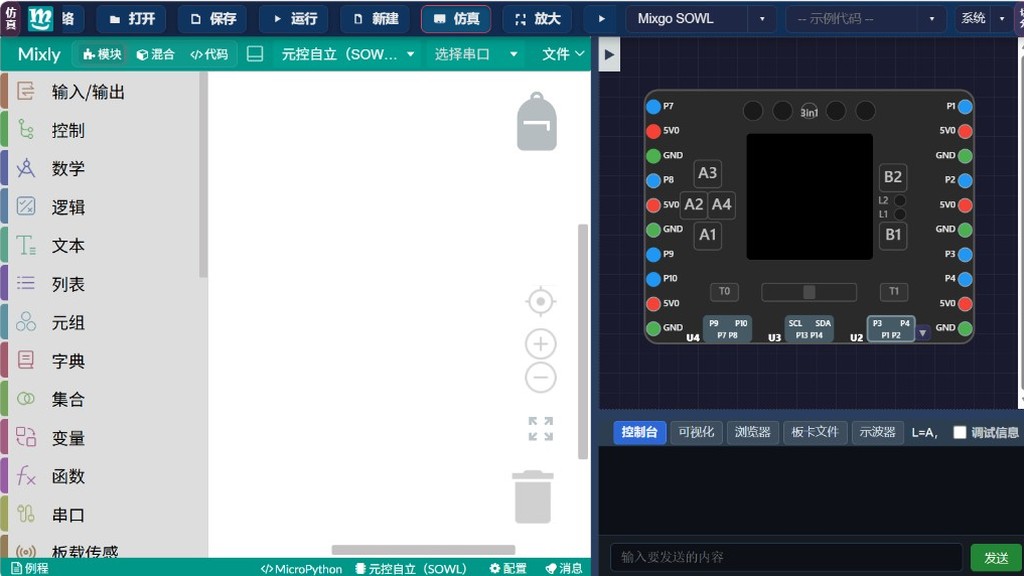Image resolution: width=1024 pixels, height=576 pixels.
Task: Click the 保存 button
Action: click(212, 19)
